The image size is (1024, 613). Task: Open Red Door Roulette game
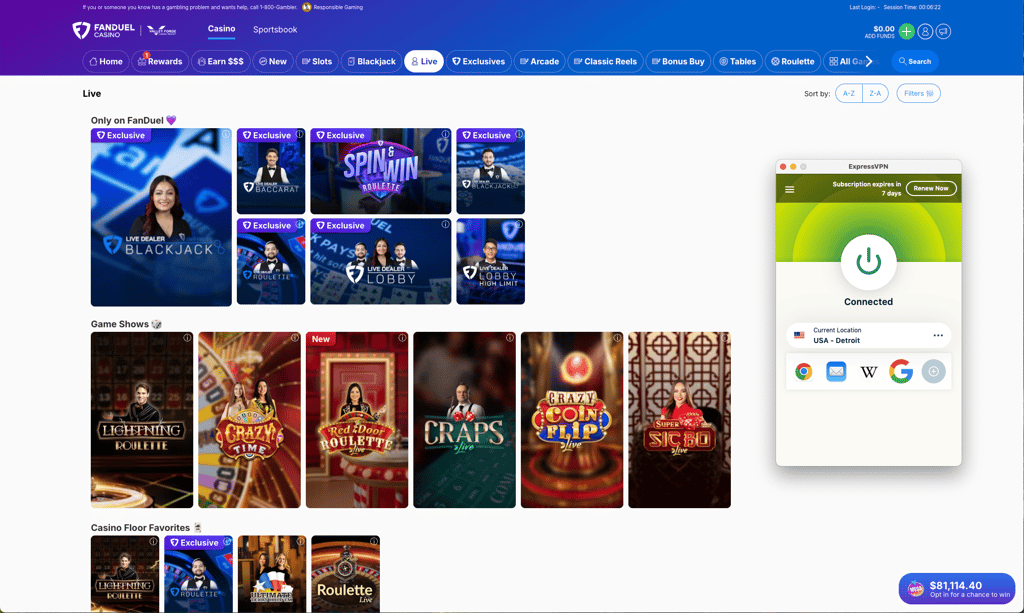click(x=357, y=420)
